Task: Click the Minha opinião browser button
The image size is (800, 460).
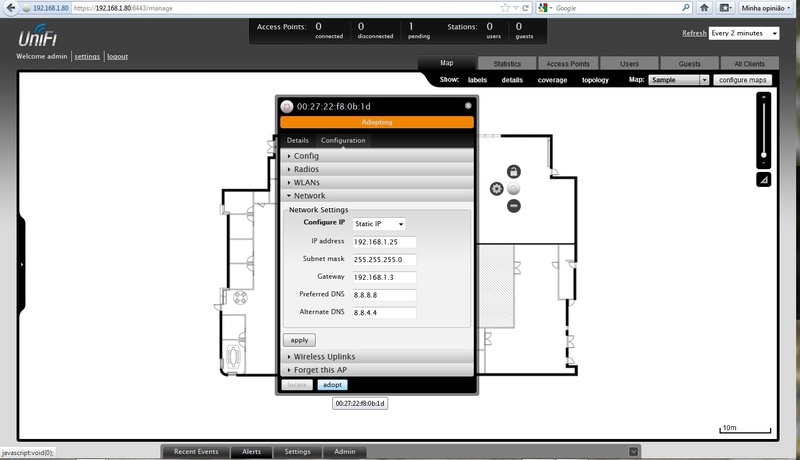Action: (766, 8)
